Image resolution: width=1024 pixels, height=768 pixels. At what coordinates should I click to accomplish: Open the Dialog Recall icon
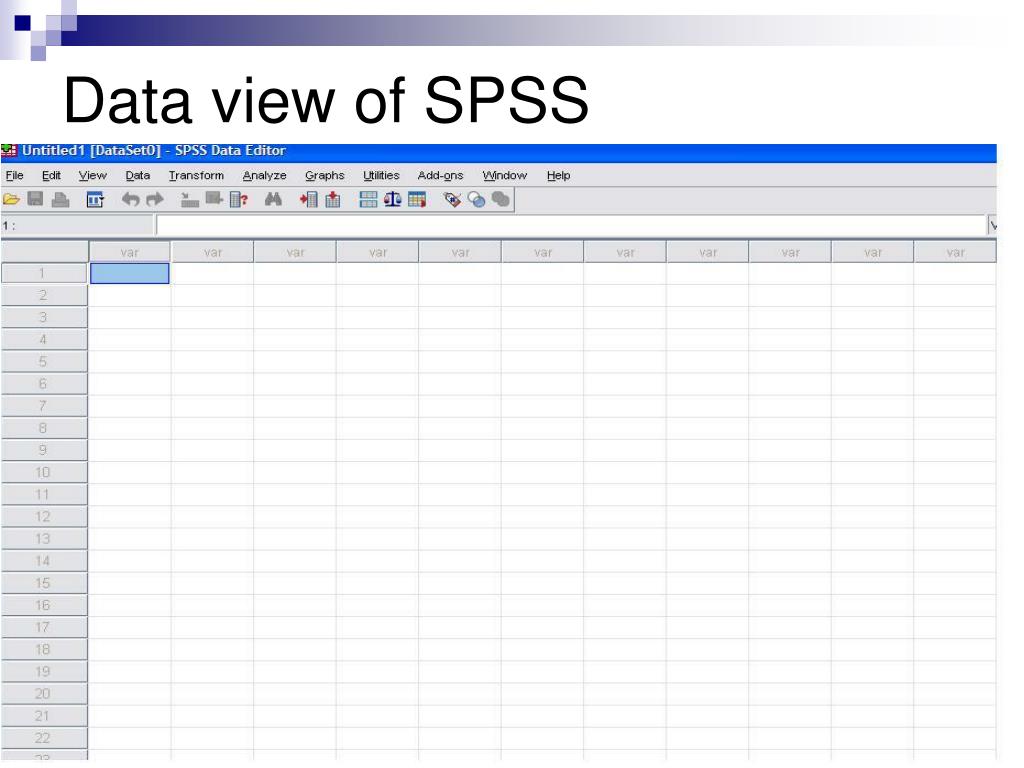coord(95,200)
